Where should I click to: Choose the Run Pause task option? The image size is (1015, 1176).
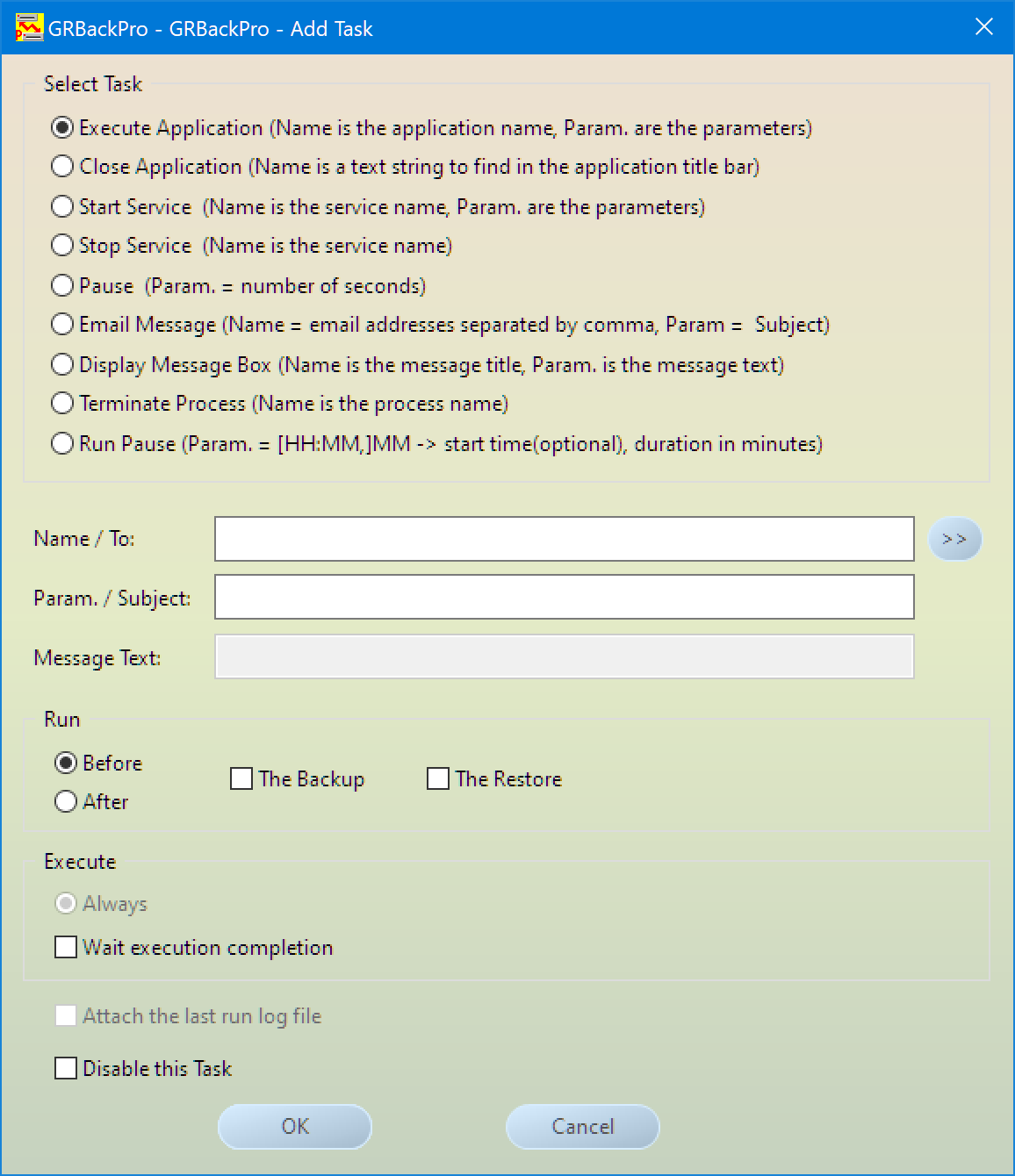62,443
